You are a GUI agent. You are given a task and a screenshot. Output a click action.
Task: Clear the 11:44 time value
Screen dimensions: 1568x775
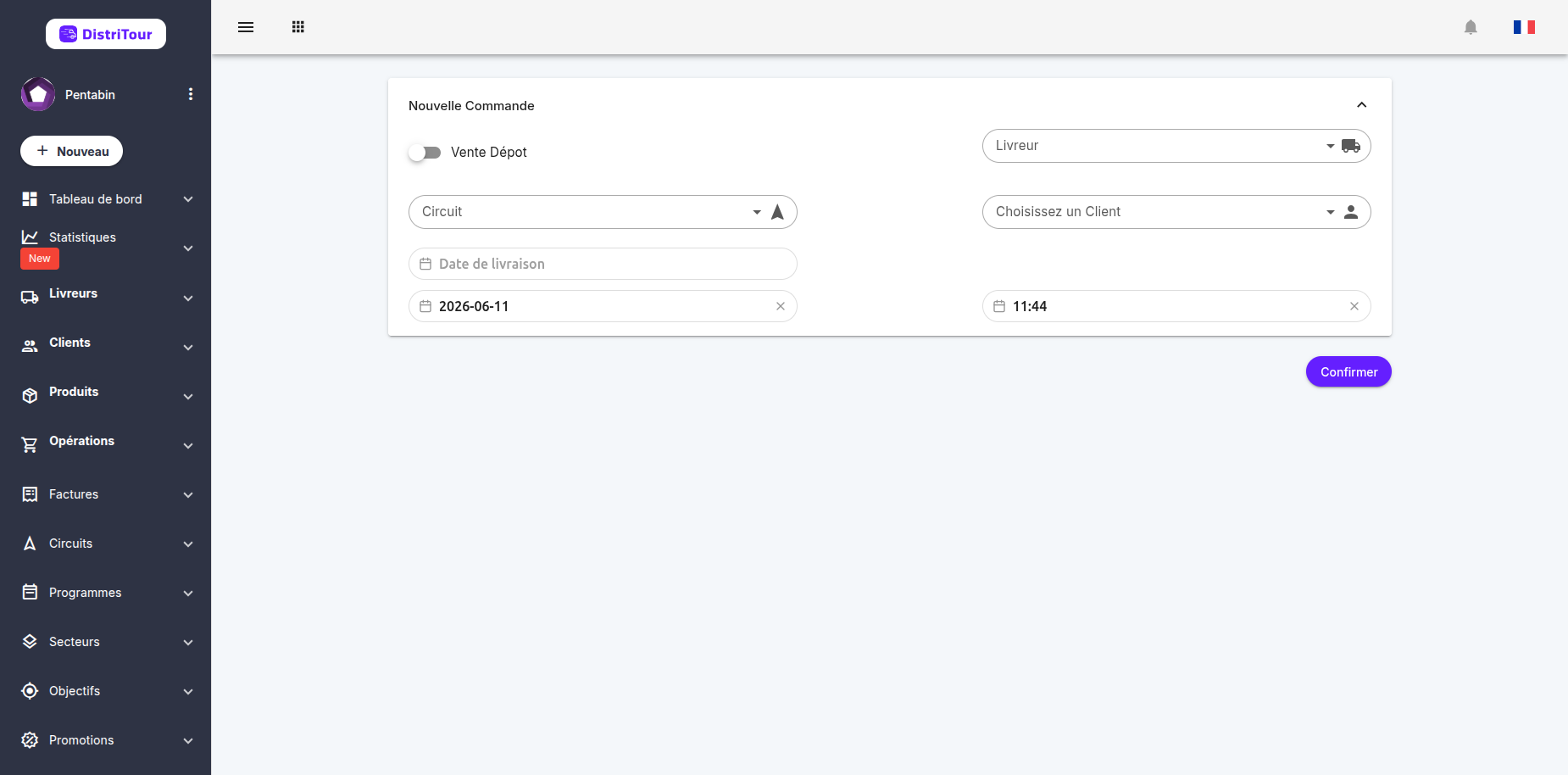(x=1354, y=306)
